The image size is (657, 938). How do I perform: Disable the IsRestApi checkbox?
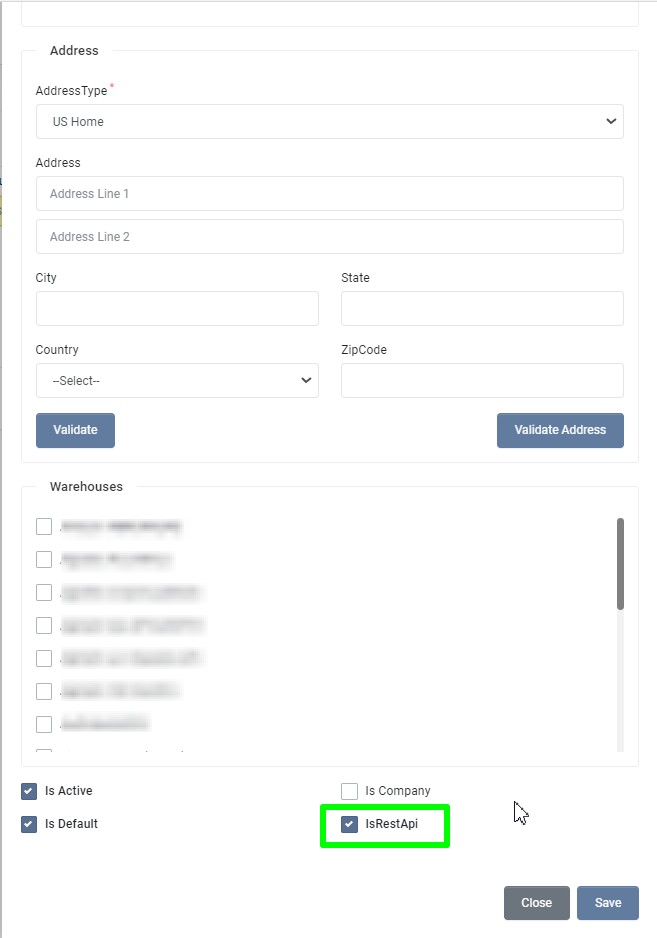click(x=349, y=824)
